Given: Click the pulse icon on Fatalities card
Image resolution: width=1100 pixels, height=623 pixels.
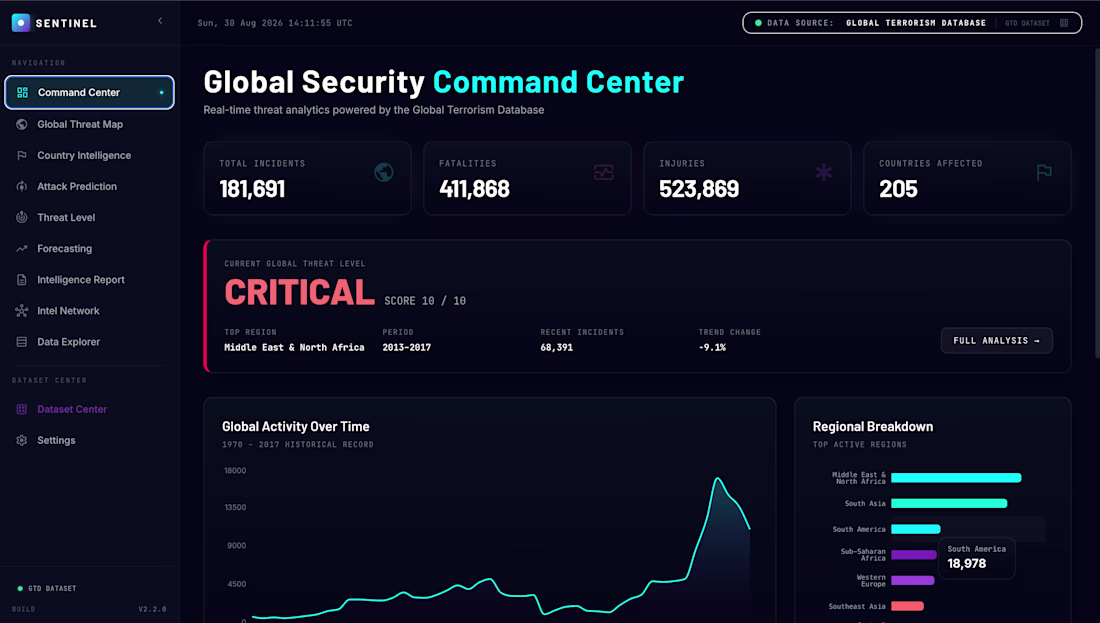Looking at the screenshot, I should coord(604,172).
